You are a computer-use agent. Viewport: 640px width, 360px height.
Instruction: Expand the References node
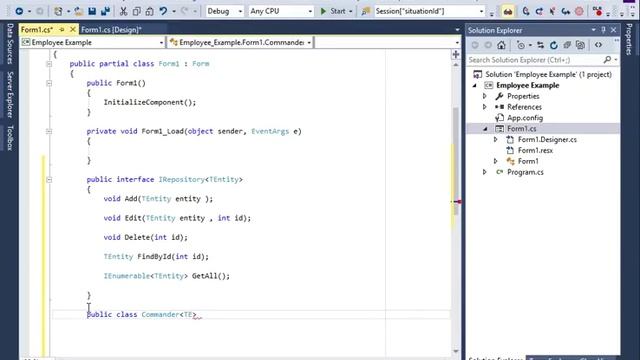click(485, 107)
